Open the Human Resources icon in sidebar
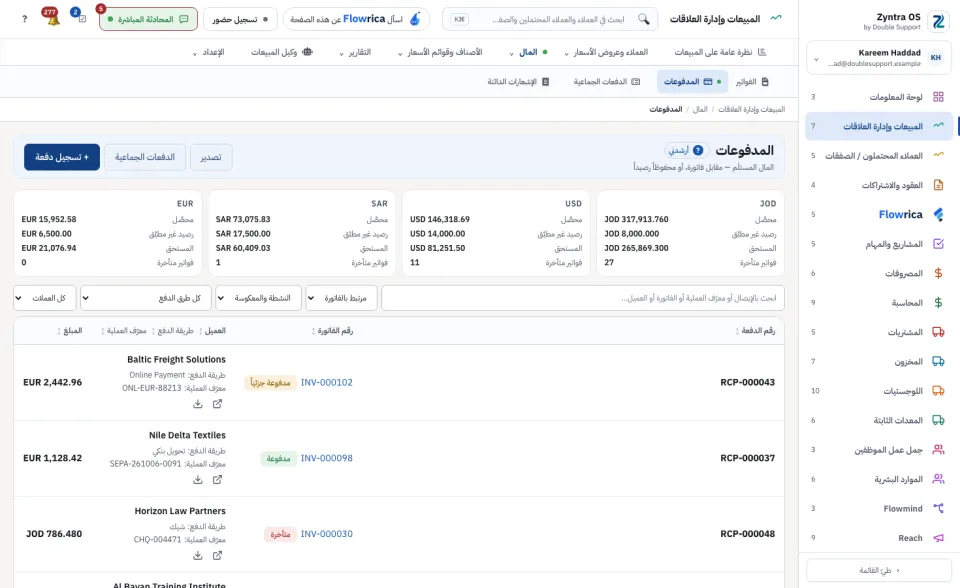This screenshot has width=960, height=588. [938, 479]
